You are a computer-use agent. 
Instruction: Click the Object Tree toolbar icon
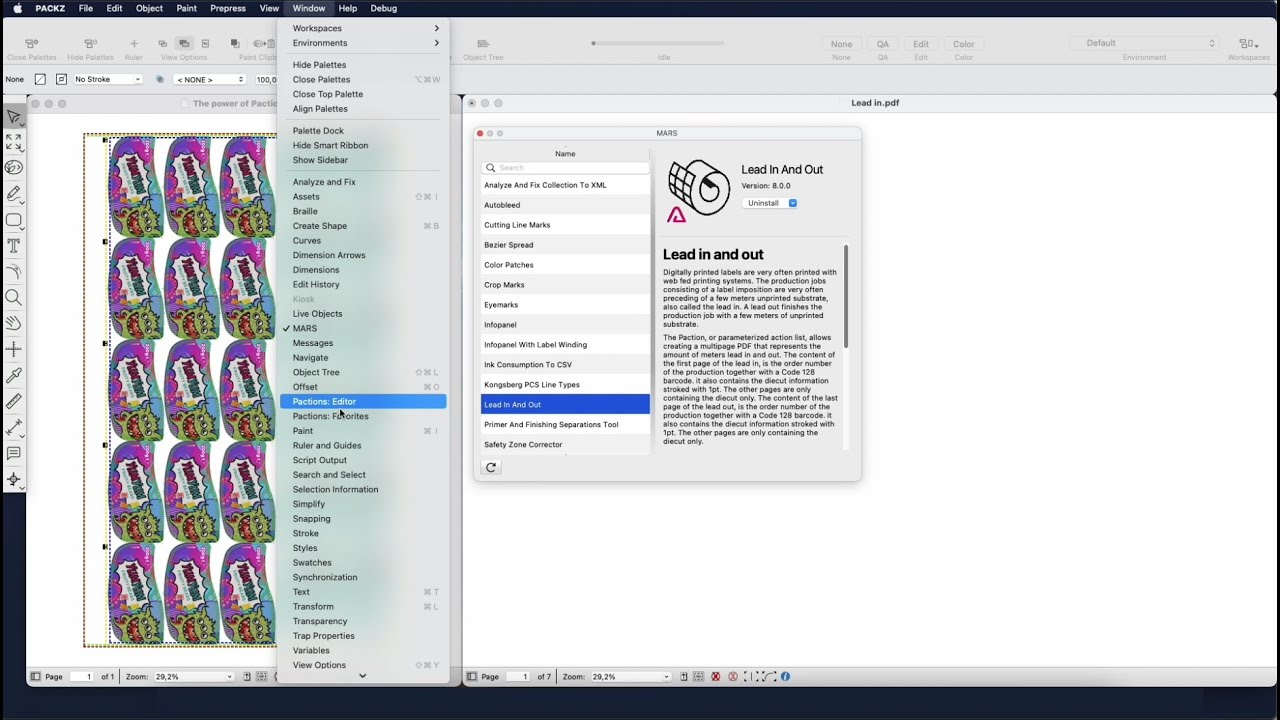coord(483,44)
